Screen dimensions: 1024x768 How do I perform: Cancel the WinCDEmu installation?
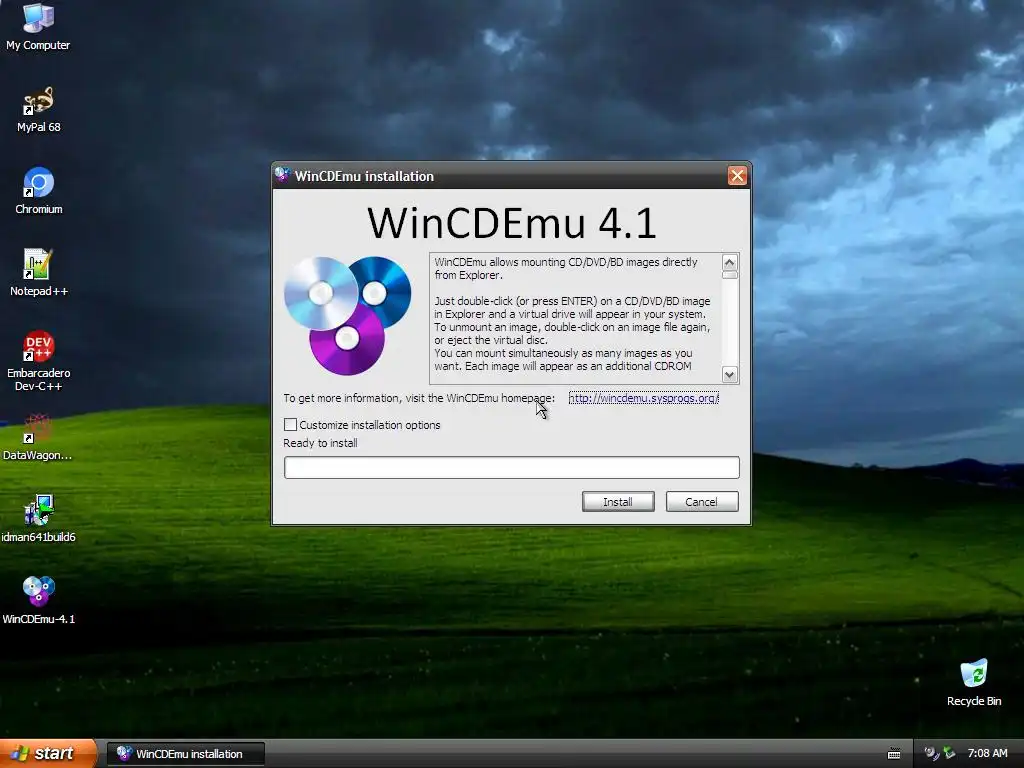(x=702, y=502)
